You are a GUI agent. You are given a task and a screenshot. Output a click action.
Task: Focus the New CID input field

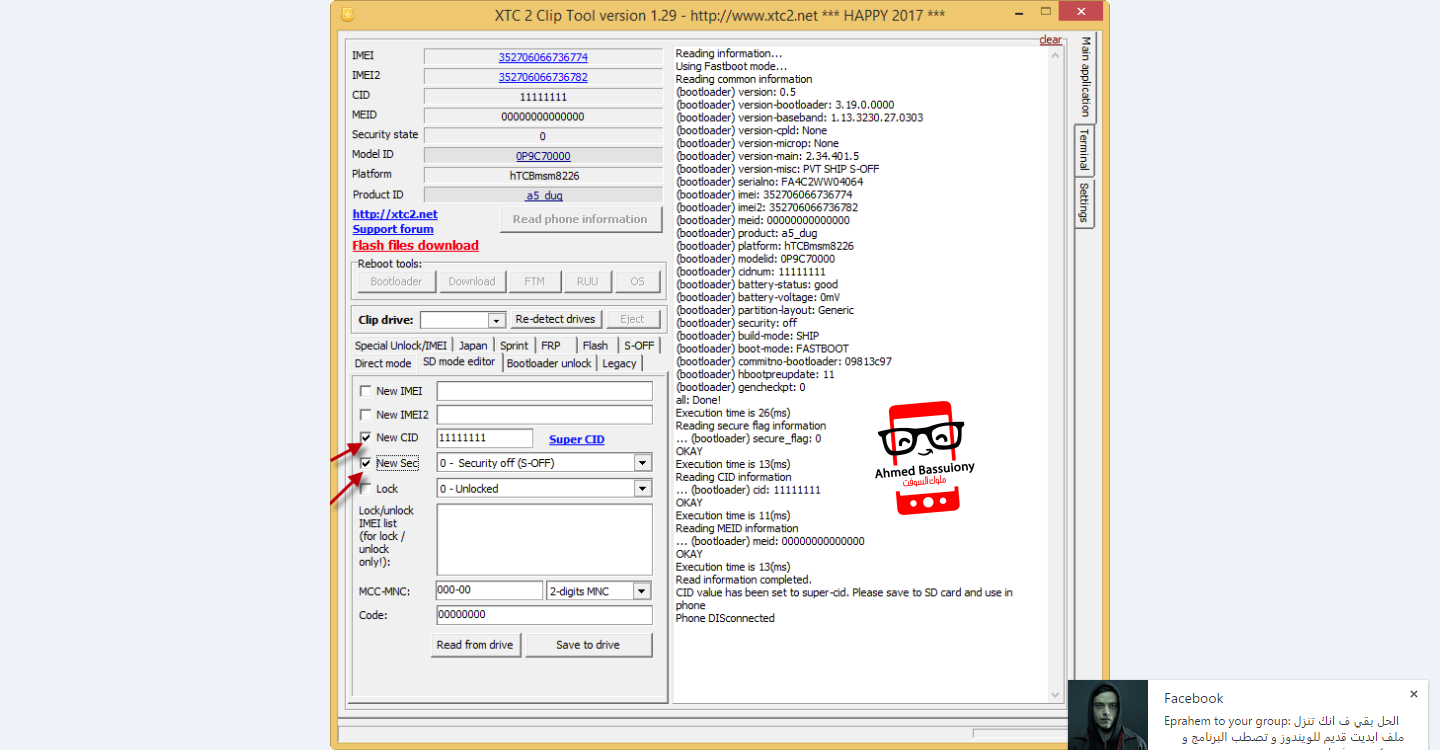(485, 438)
